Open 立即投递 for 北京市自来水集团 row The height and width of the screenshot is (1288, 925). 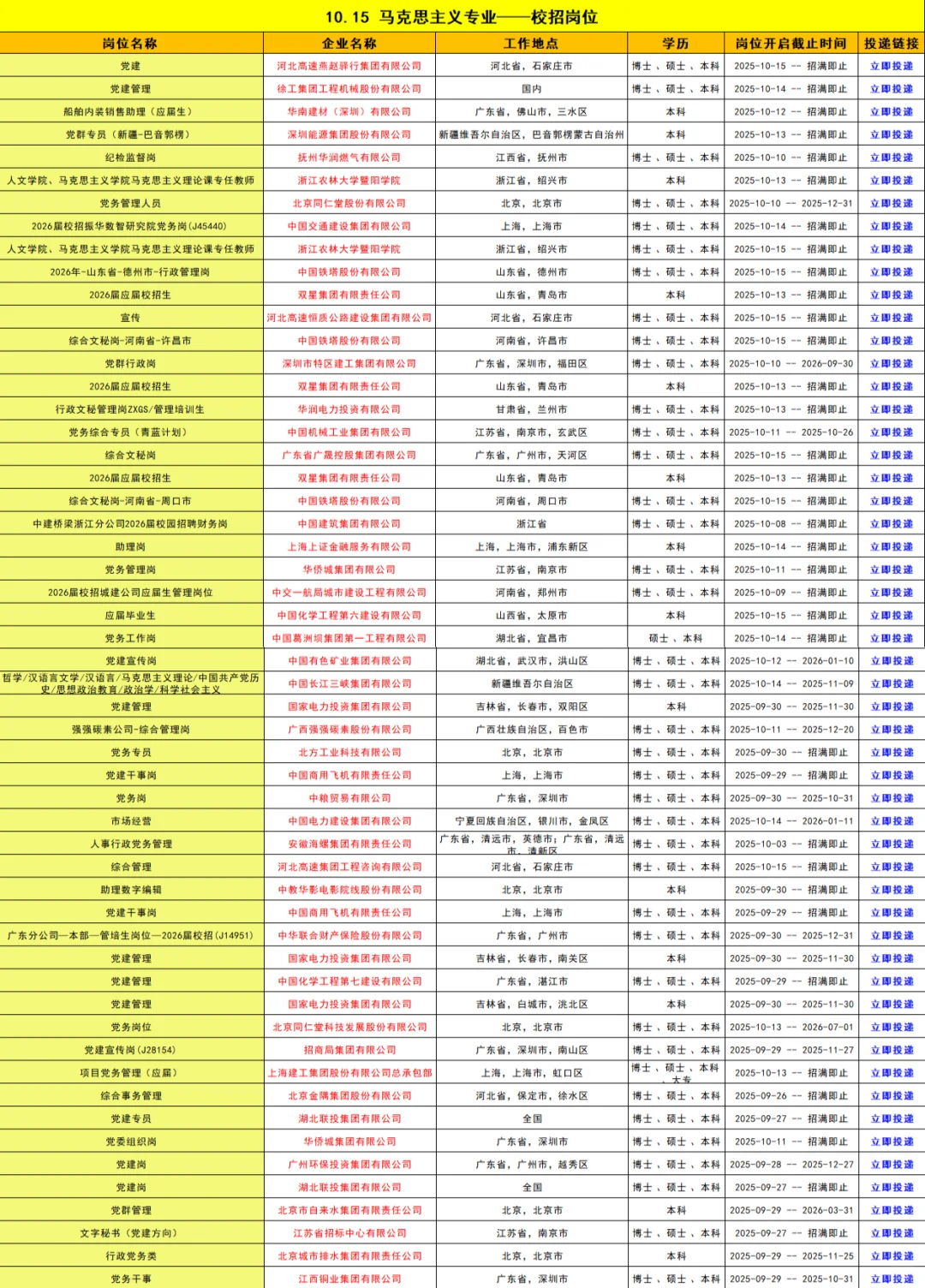tap(892, 1211)
